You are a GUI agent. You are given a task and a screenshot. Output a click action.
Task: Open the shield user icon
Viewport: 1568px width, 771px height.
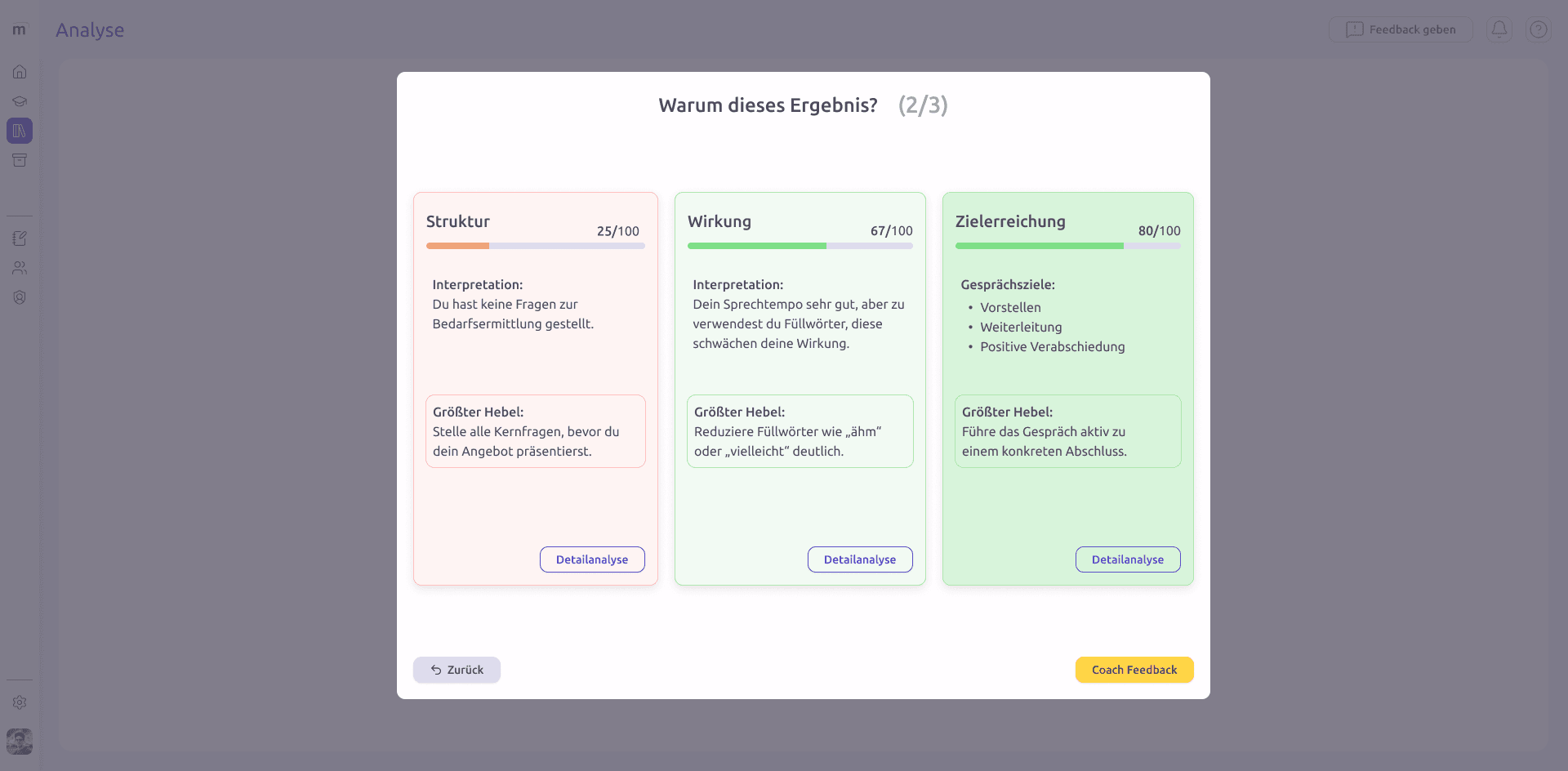[x=20, y=297]
